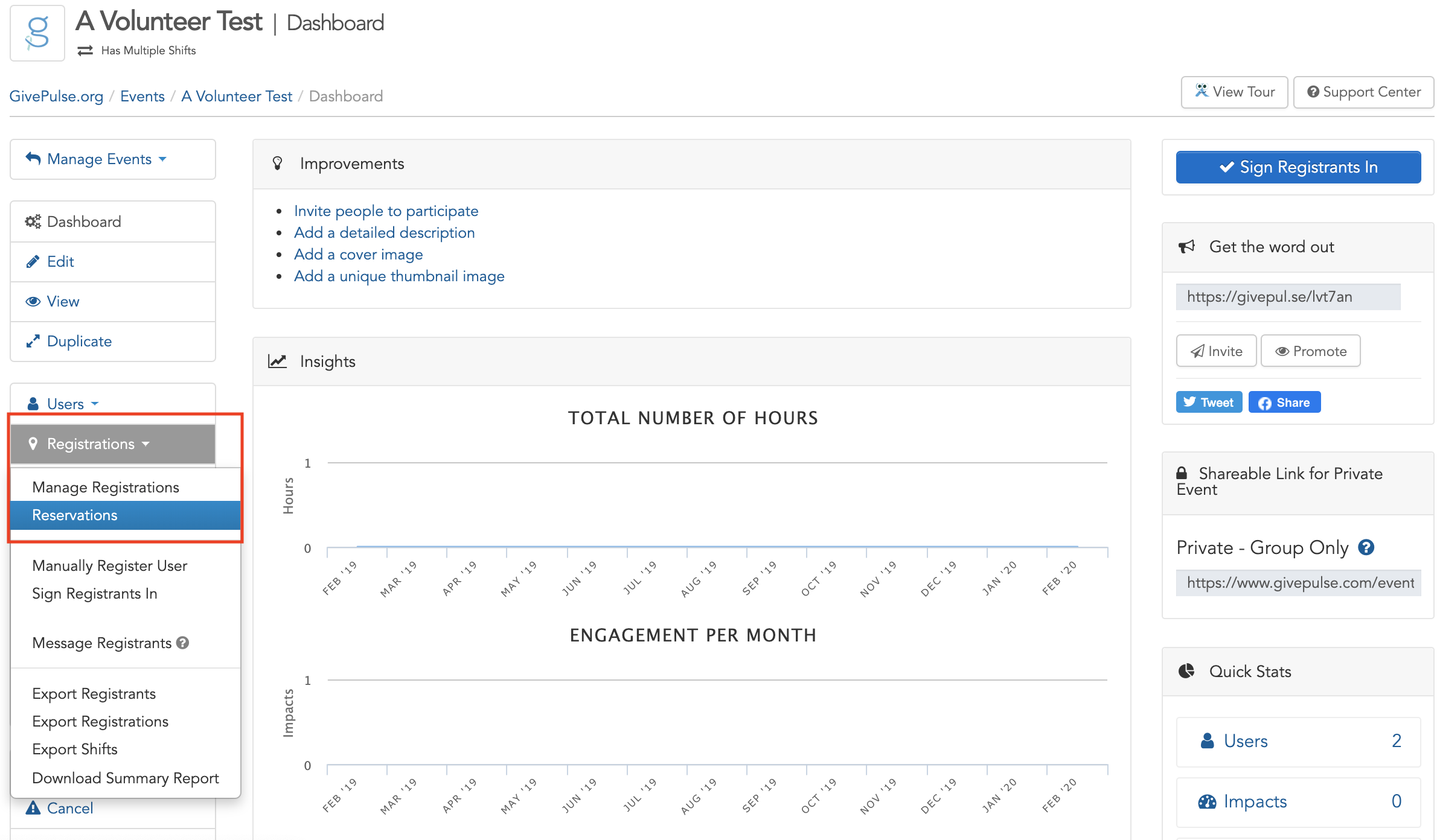Viewport: 1437px width, 840px height.
Task: Select Reservations menu entry
Action: click(x=126, y=515)
